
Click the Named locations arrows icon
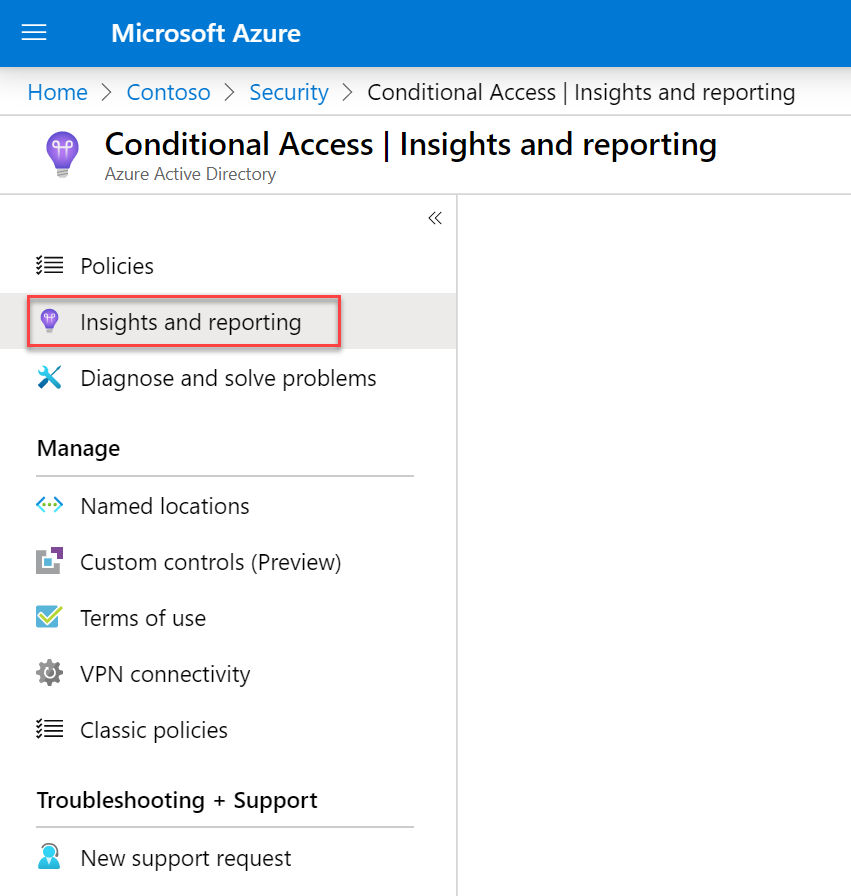coord(50,505)
